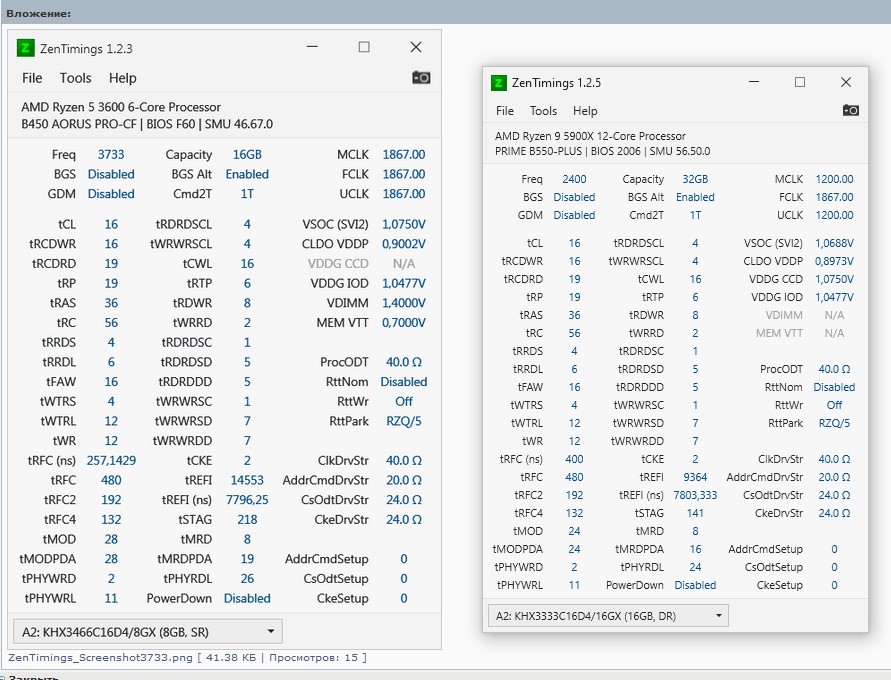Click the tMRDPDA value 19

click(247, 559)
